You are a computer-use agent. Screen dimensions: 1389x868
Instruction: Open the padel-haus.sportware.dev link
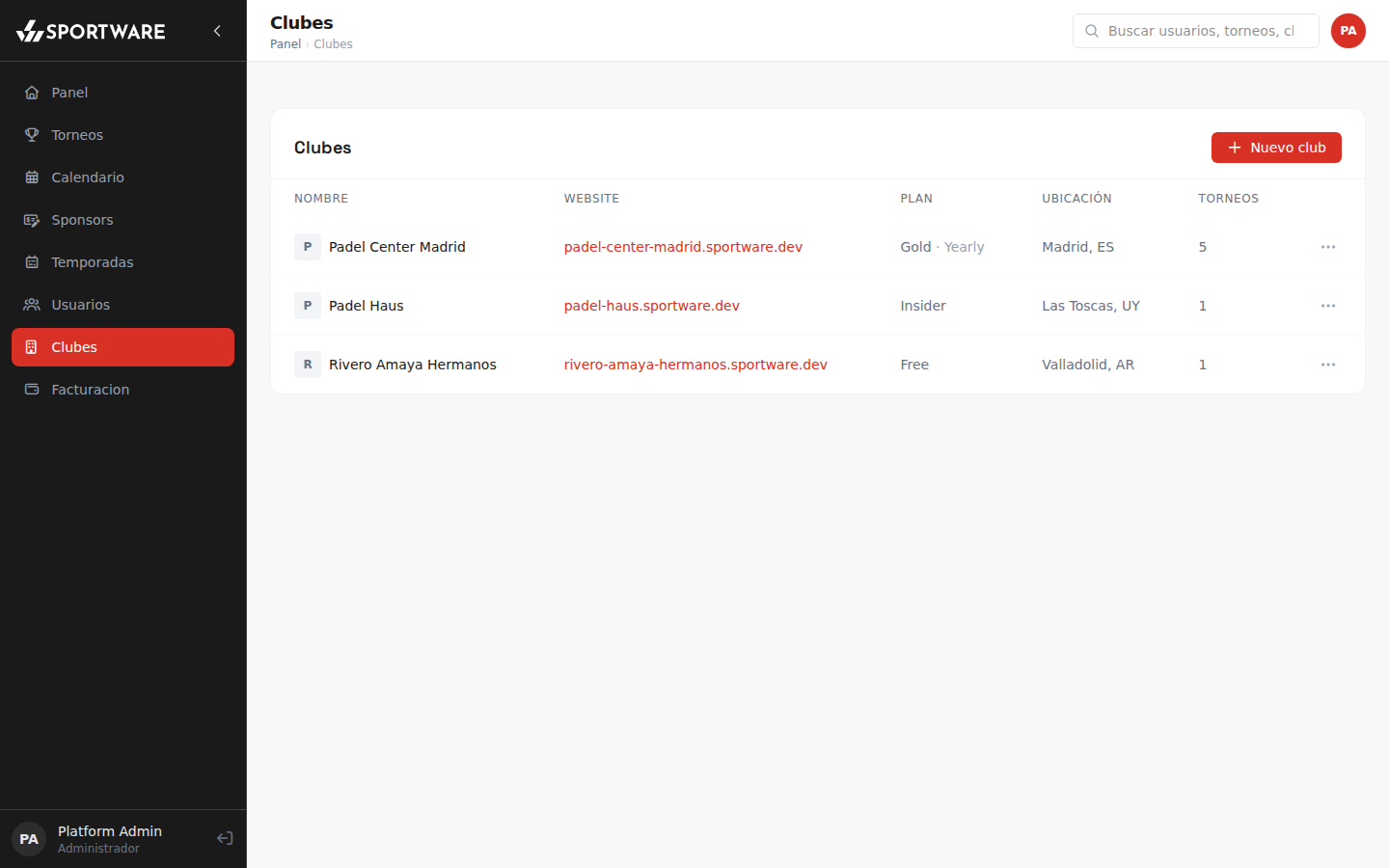[x=652, y=306]
